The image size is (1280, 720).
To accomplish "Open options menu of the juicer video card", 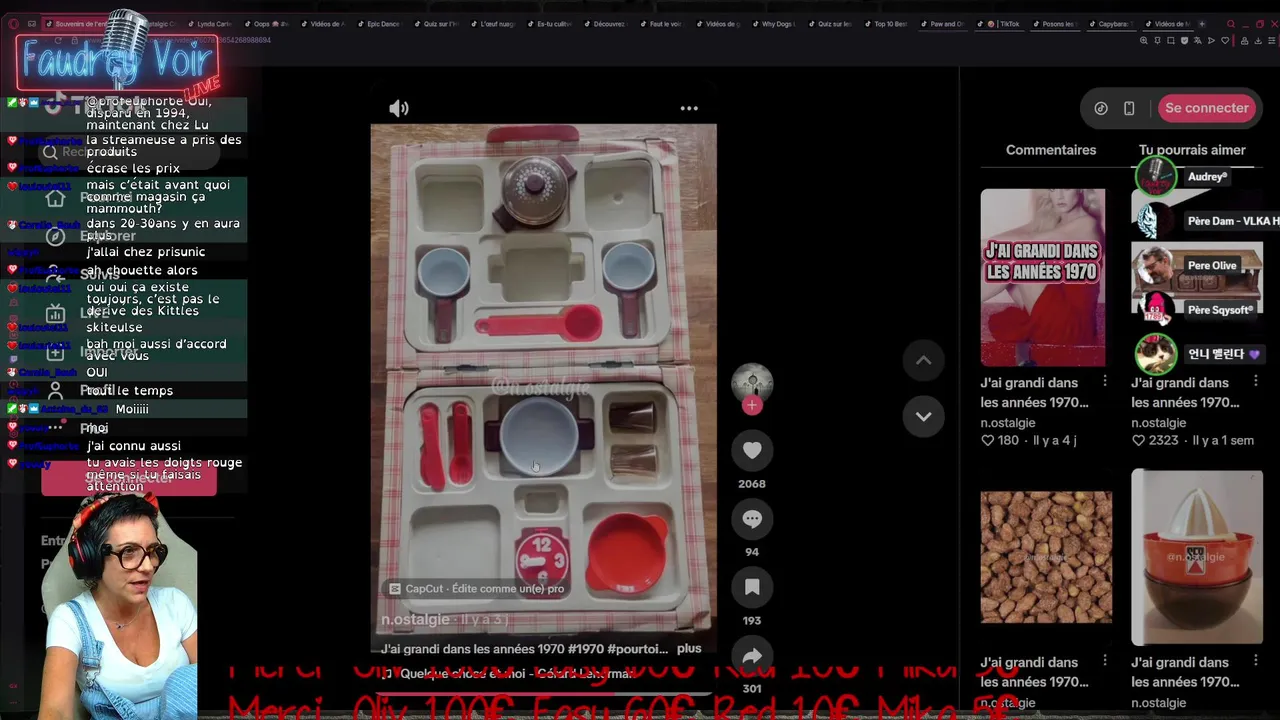I will coord(1256,661).
